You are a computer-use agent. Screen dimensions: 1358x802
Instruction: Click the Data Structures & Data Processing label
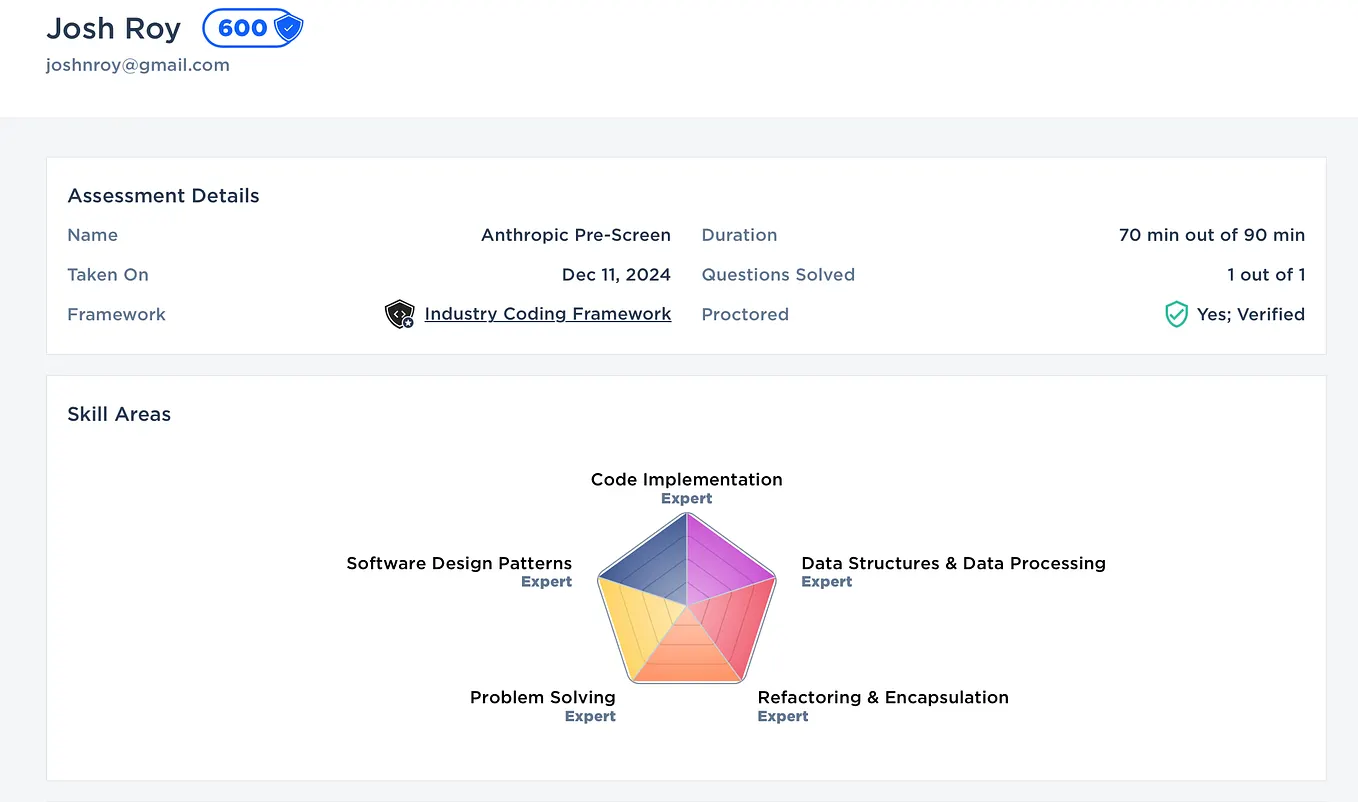pyautogui.click(x=953, y=563)
